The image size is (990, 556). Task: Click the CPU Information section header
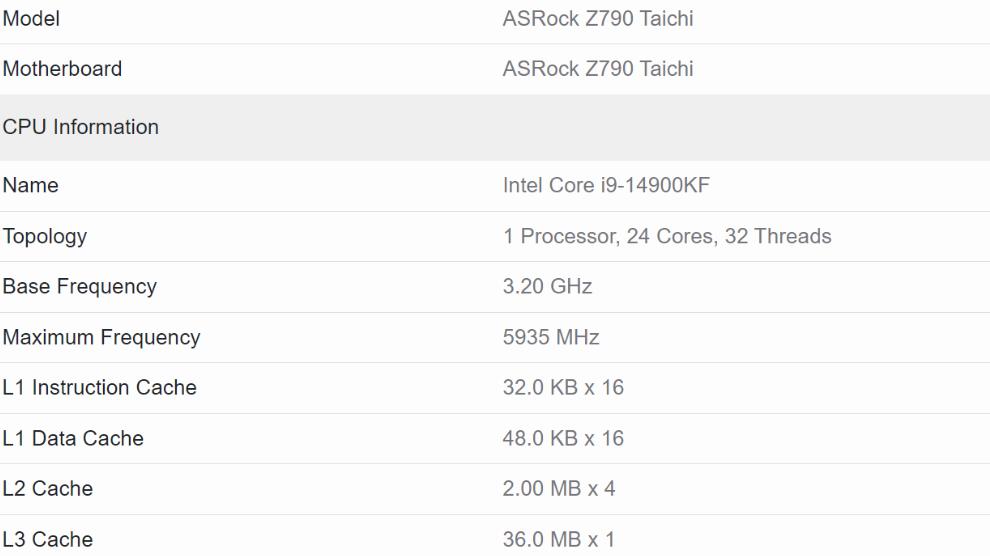pyautogui.click(x=81, y=127)
